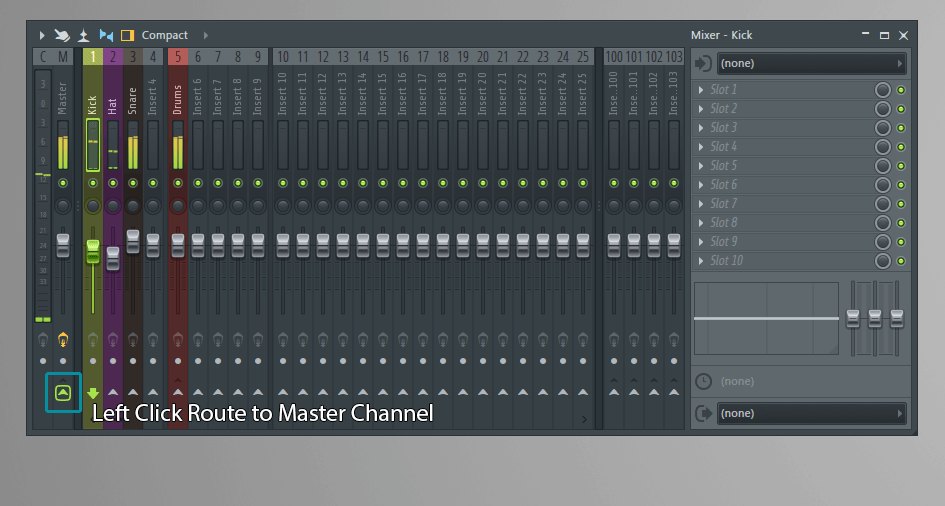Select track 100 header
This screenshot has height=506, width=945.
pyautogui.click(x=614, y=57)
